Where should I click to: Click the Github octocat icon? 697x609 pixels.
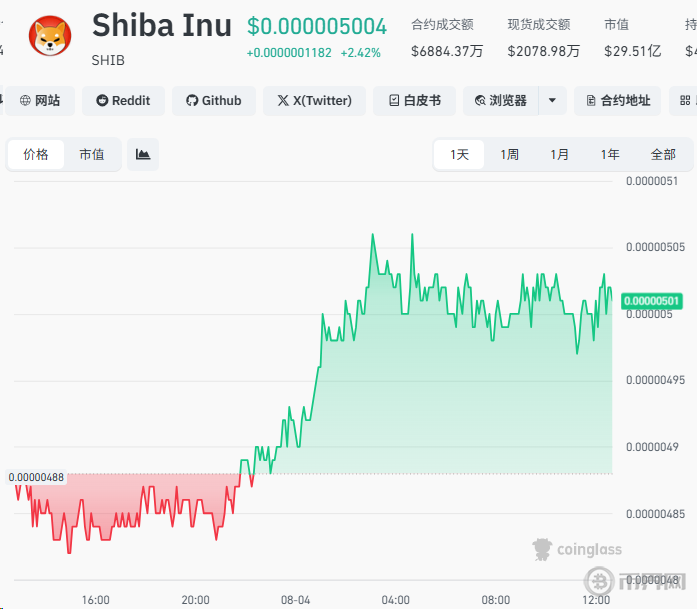[192, 100]
